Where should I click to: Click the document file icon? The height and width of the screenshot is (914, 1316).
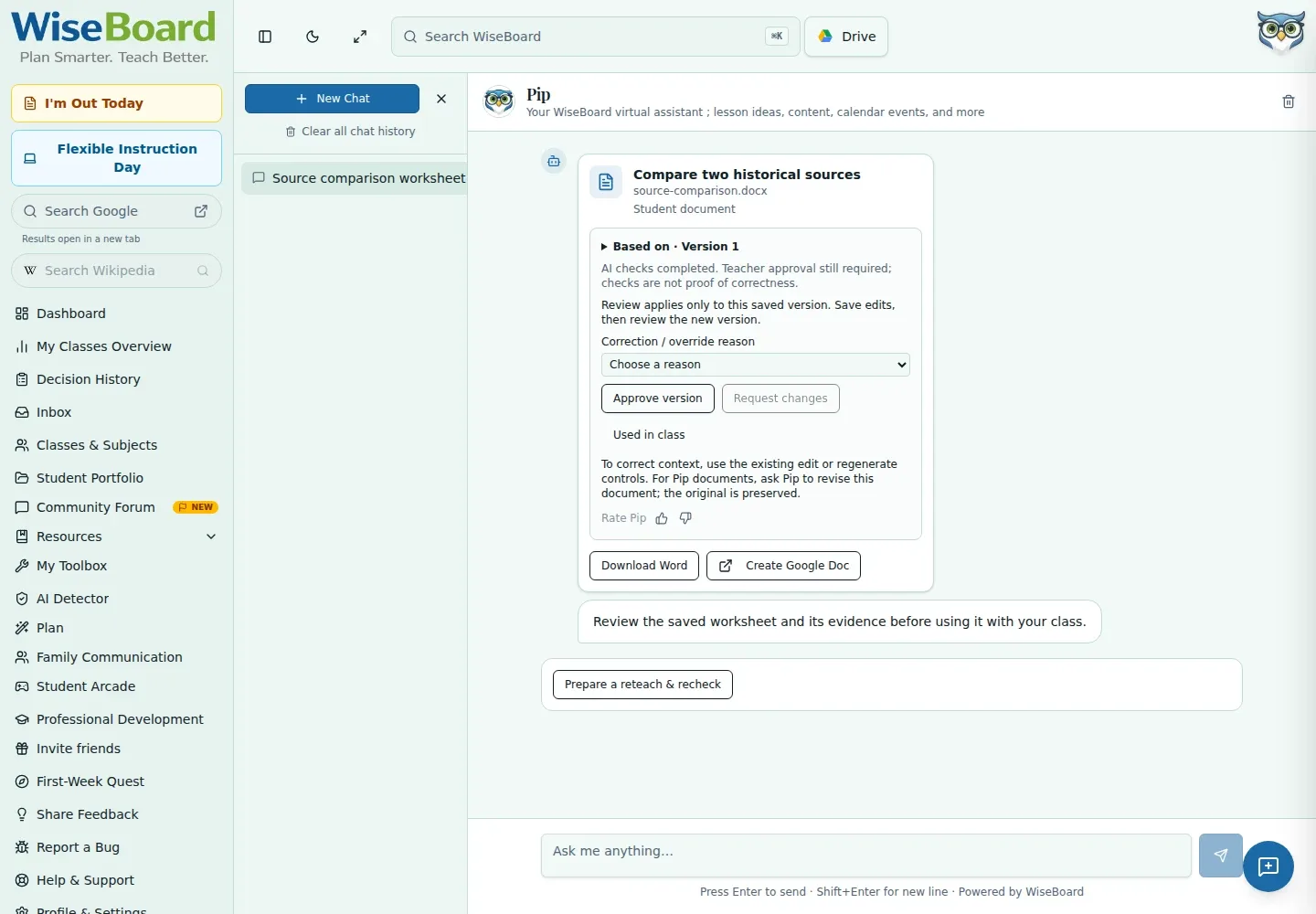click(x=606, y=183)
